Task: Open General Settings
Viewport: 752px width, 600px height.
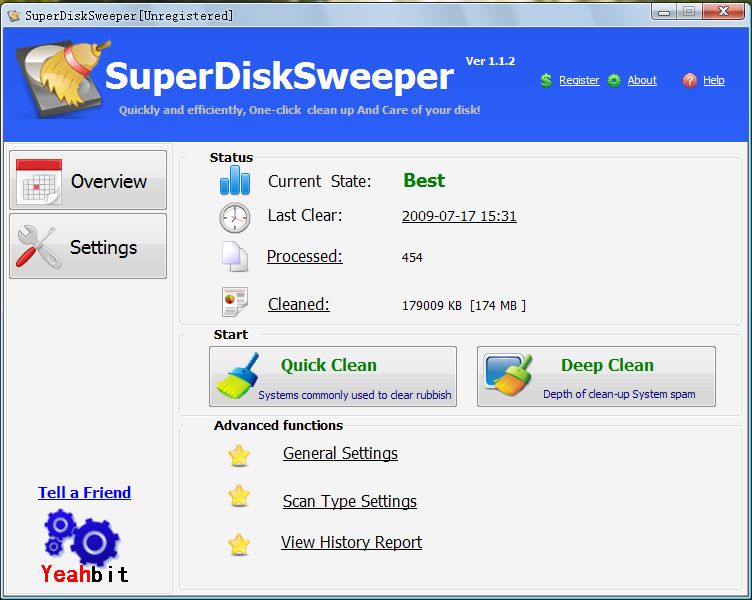Action: click(340, 453)
